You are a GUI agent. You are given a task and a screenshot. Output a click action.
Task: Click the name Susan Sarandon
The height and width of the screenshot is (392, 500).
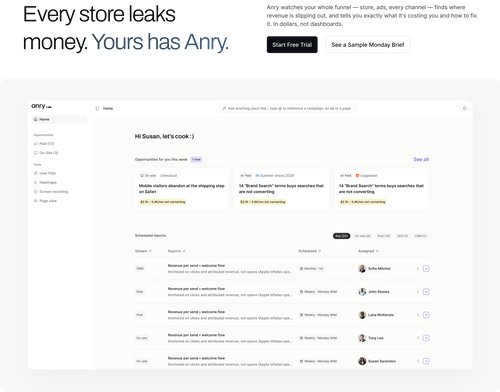382,361
